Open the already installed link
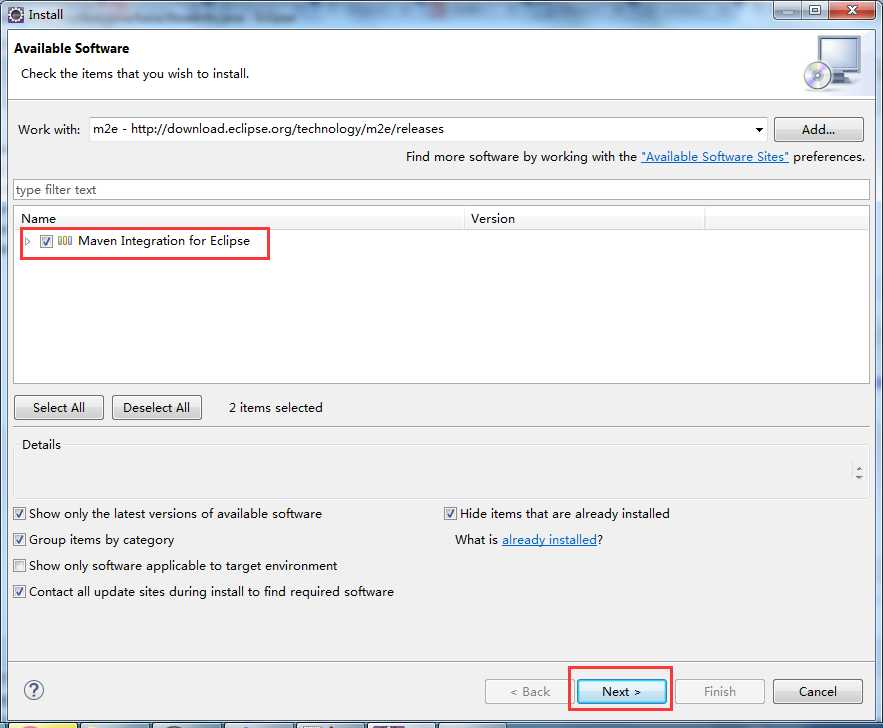 pyautogui.click(x=549, y=539)
